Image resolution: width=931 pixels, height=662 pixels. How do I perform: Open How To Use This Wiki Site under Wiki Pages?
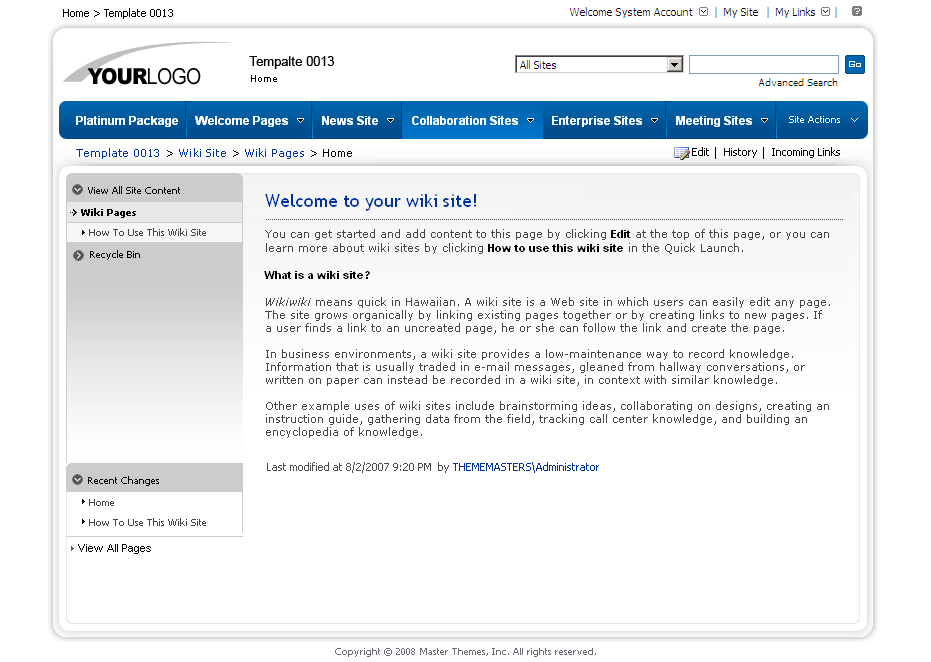(x=147, y=233)
